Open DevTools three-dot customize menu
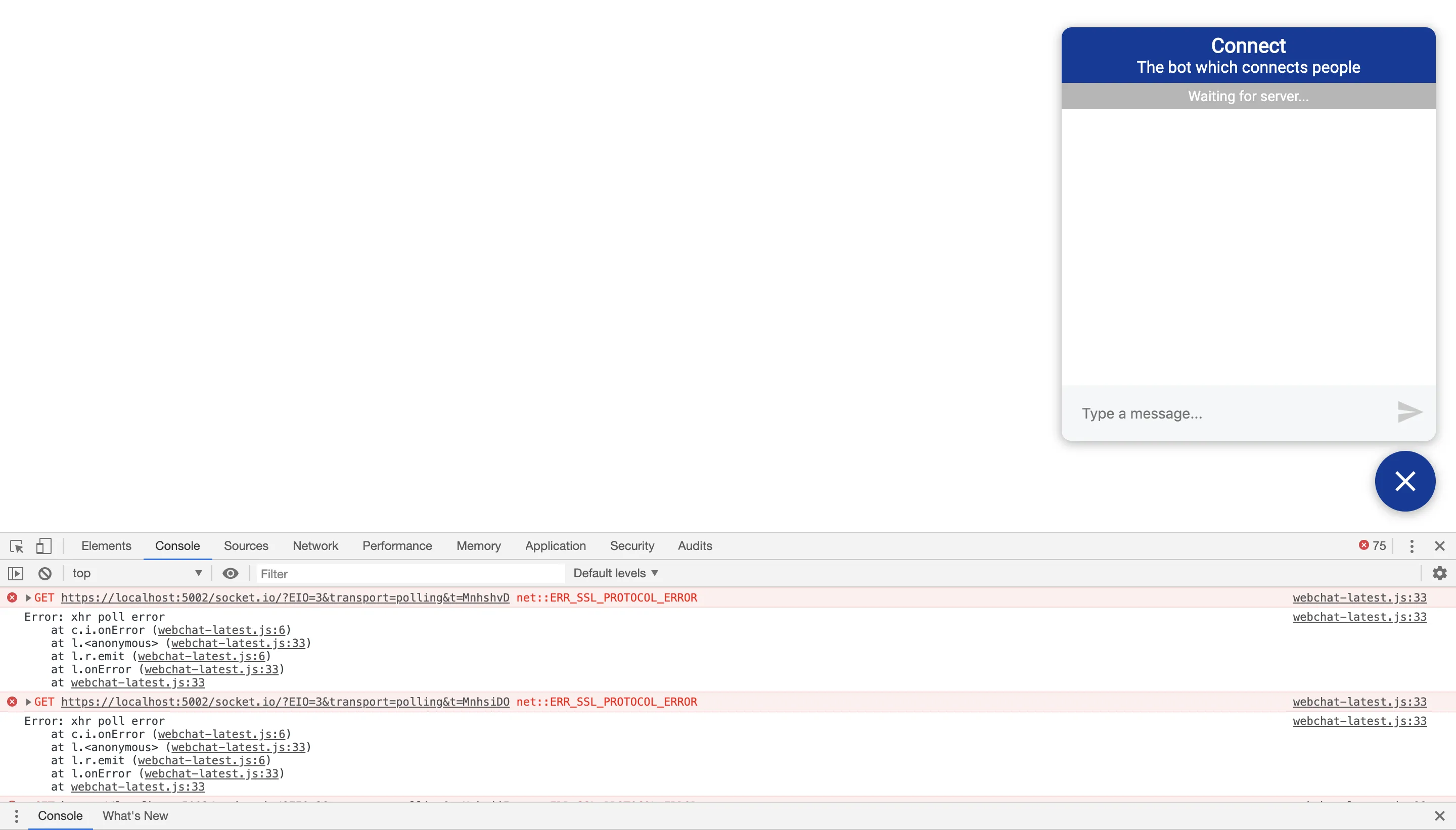 (x=1412, y=546)
